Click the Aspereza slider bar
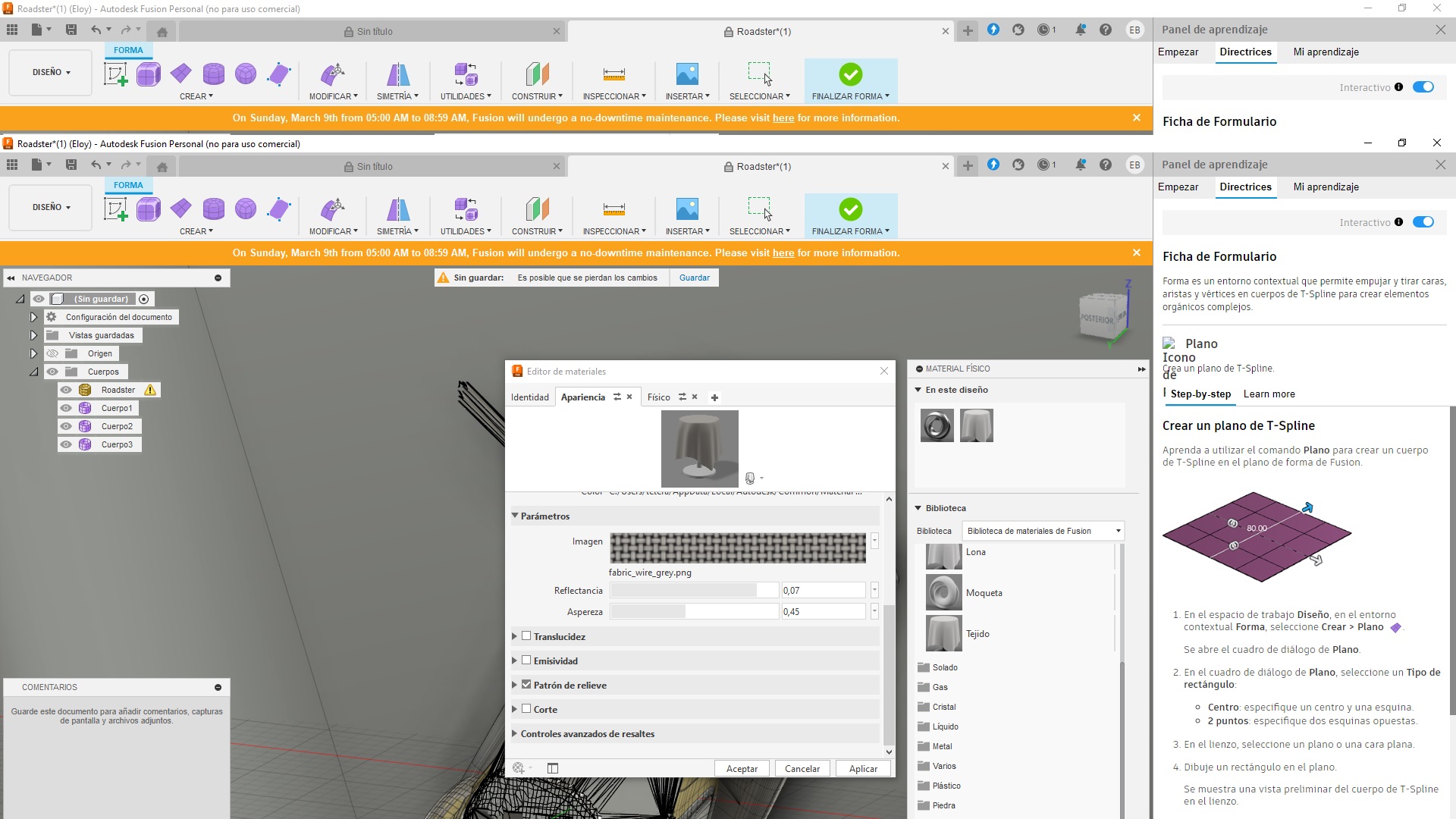 click(x=693, y=612)
